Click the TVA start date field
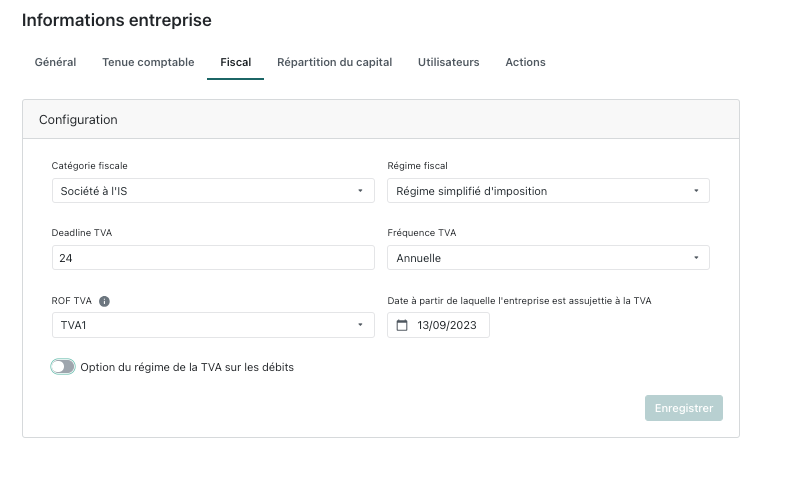This screenshot has width=793, height=479. click(x=448, y=325)
